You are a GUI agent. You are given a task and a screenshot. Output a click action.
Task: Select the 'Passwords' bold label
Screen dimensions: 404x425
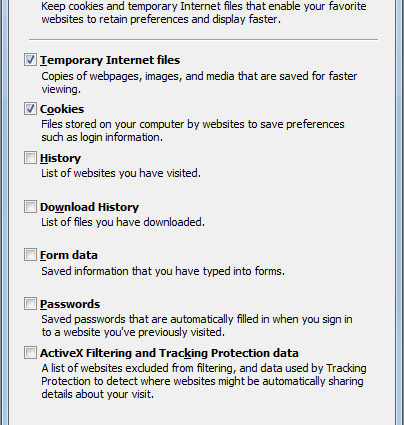tap(70, 304)
